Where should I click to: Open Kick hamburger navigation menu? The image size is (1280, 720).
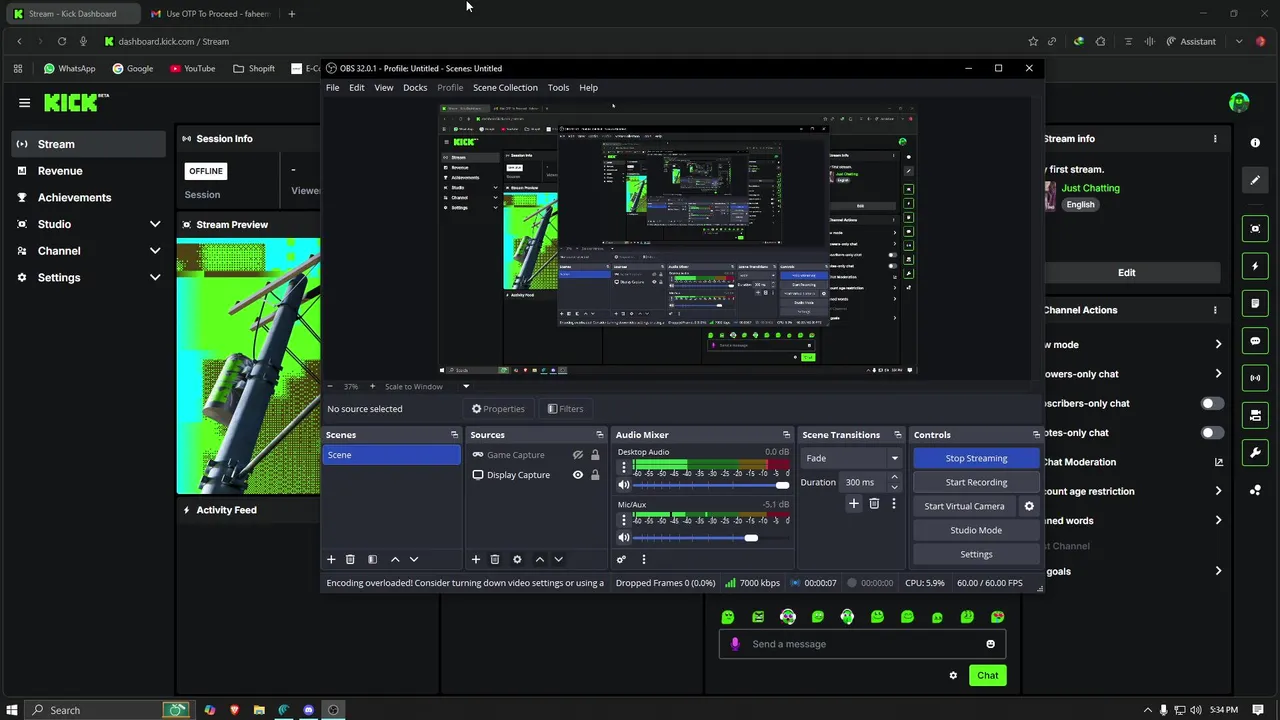[x=24, y=102]
